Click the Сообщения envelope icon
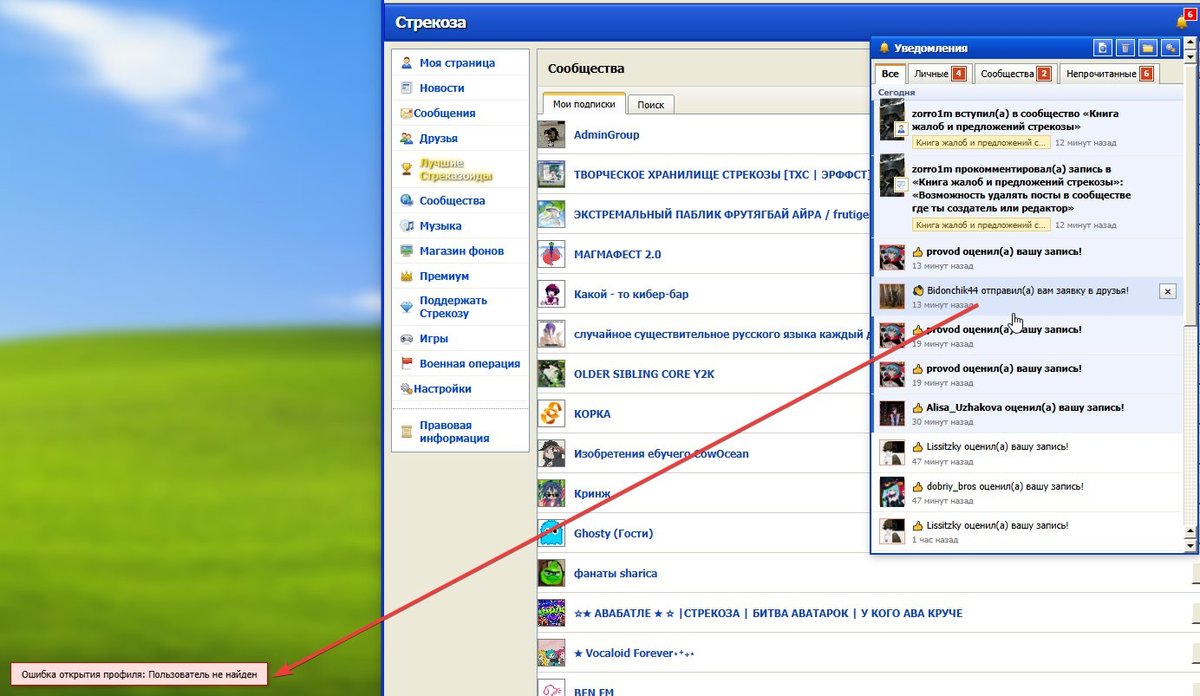Viewport: 1200px width, 696px height. point(406,113)
